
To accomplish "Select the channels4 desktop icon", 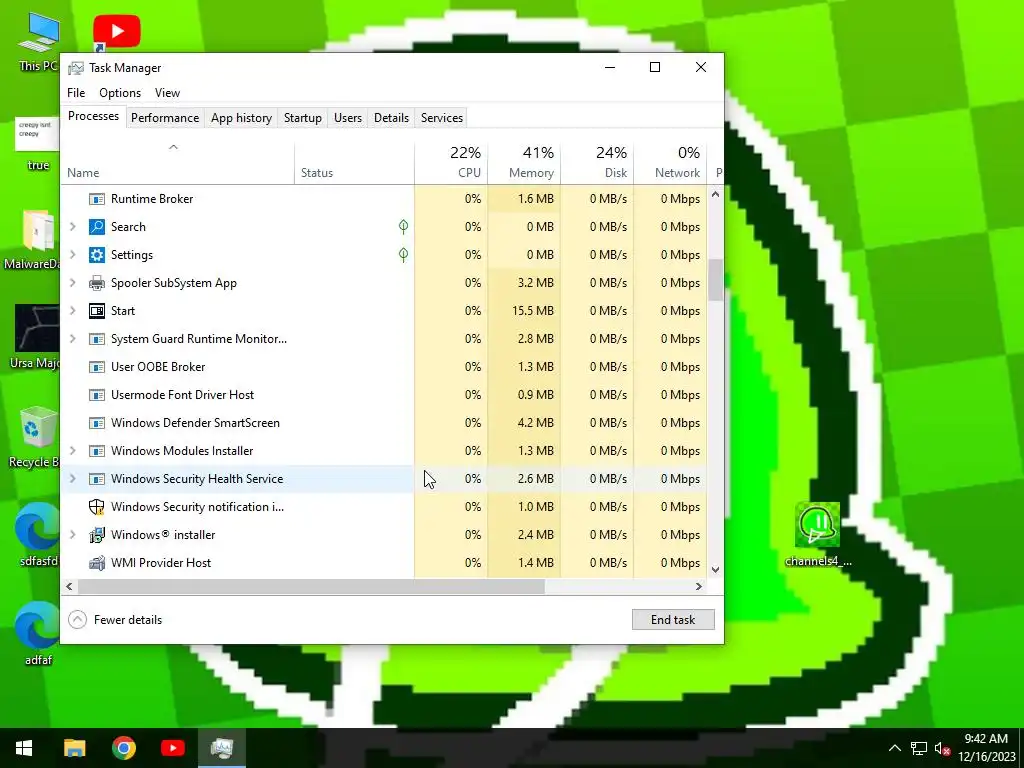I will tap(818, 534).
